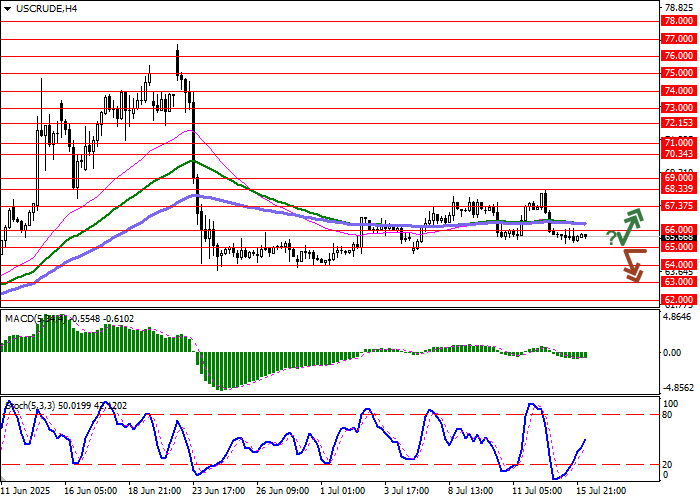Screen dimensions: 700x500
Task: Click the Stochastic scale value 100
Action: click(671, 404)
